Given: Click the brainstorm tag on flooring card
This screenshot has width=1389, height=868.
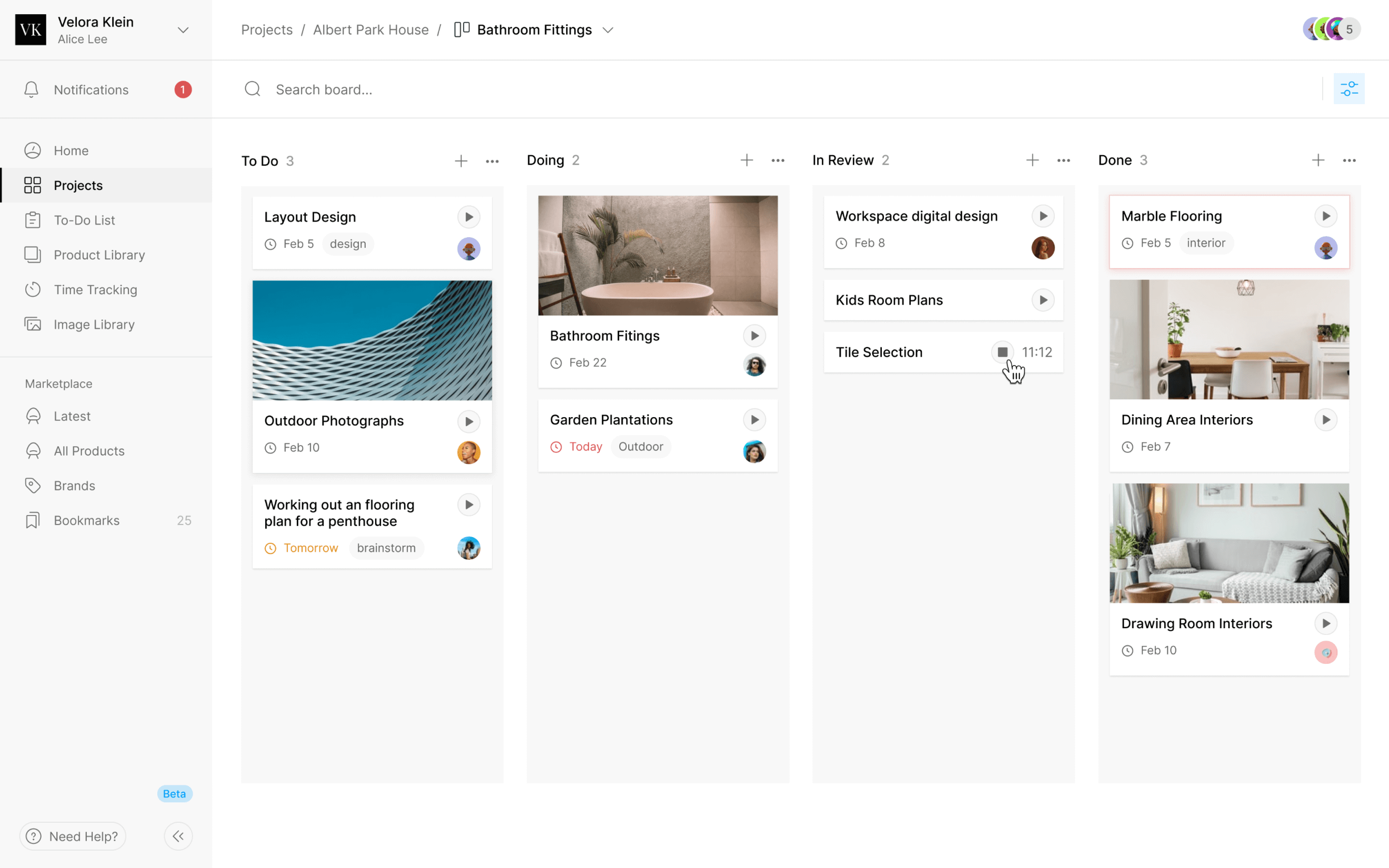Looking at the screenshot, I should coord(386,548).
